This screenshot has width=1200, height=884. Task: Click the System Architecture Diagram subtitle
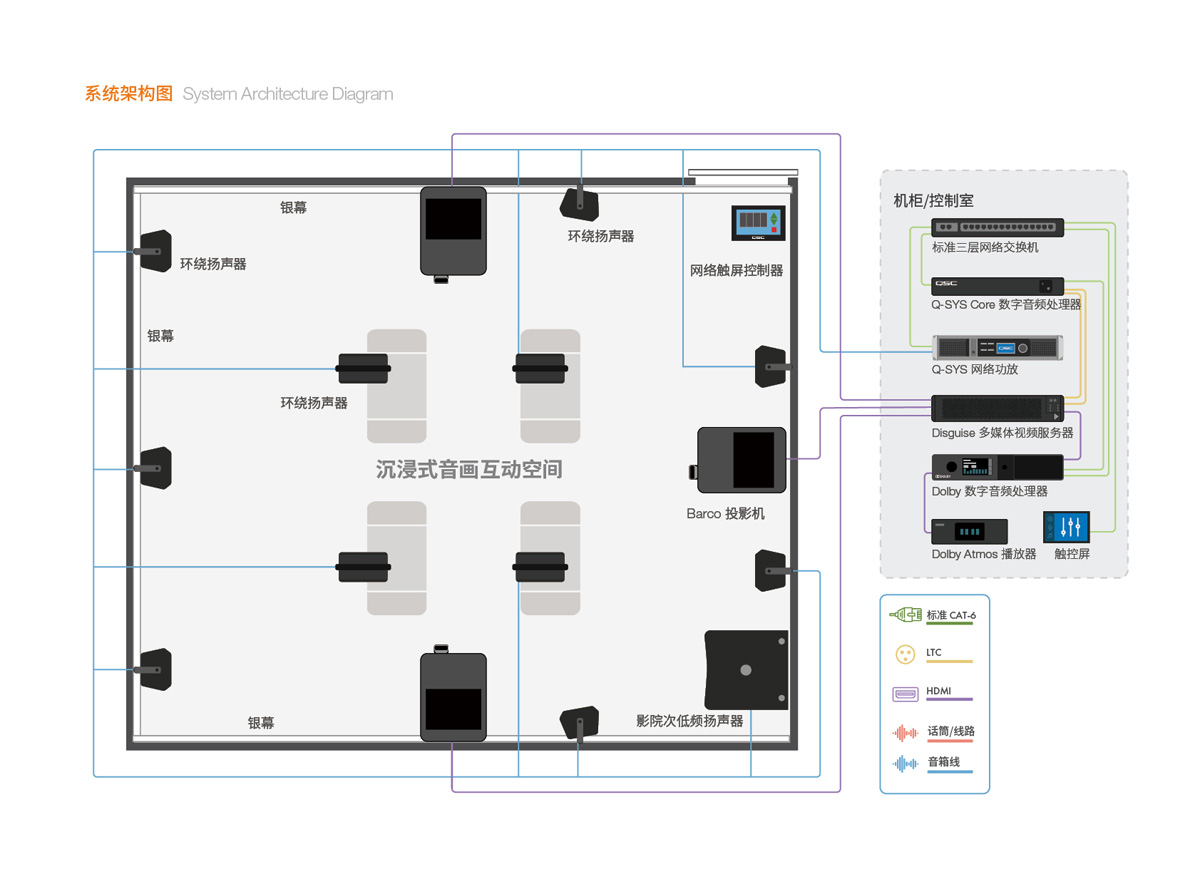(288, 95)
